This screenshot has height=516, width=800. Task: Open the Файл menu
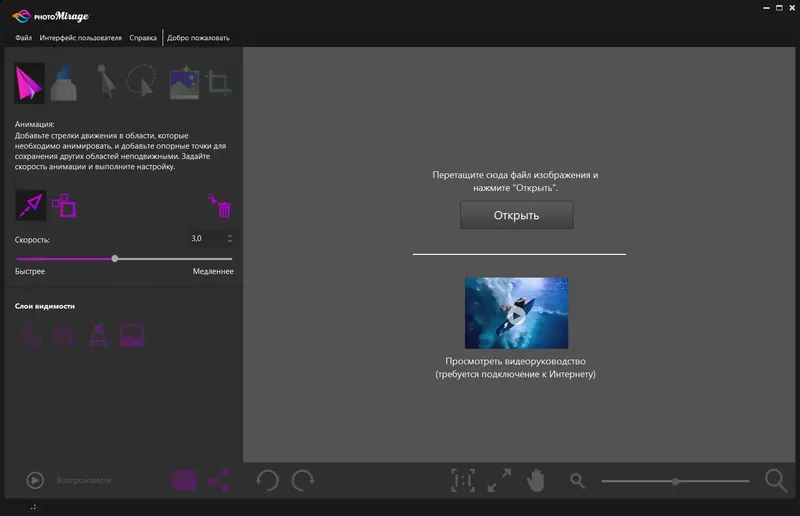click(x=23, y=38)
